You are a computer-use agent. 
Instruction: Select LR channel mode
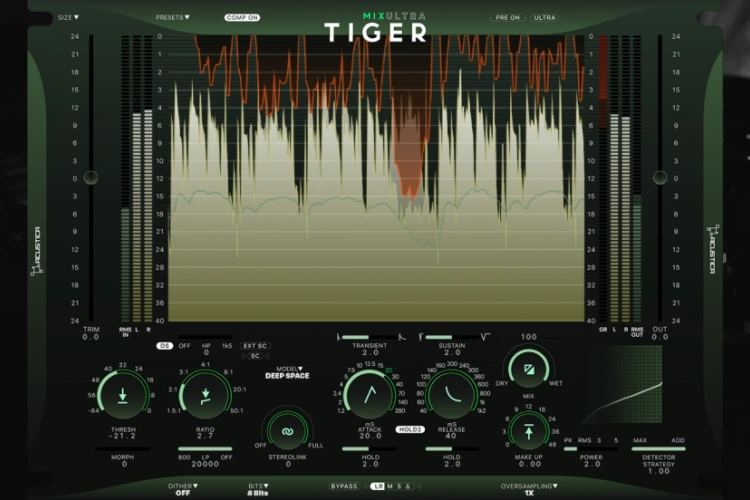378,486
